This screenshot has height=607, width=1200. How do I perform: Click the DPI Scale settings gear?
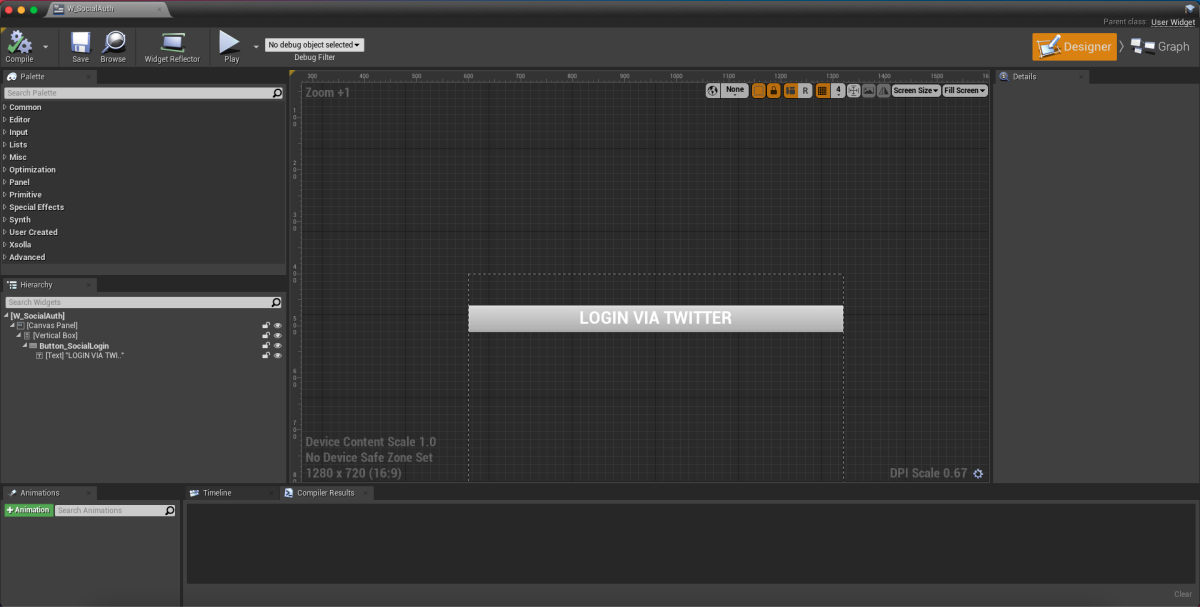978,473
